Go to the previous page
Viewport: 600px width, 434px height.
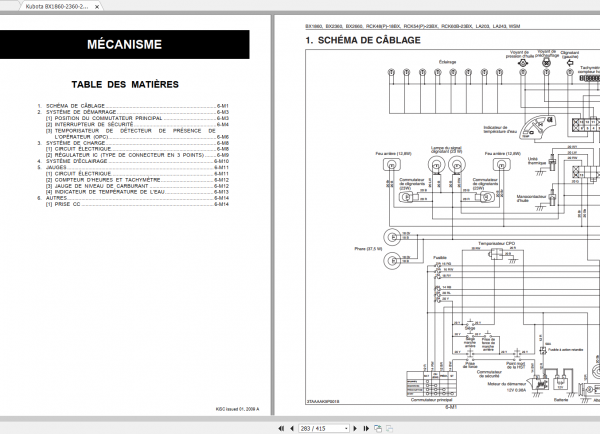click(x=292, y=428)
